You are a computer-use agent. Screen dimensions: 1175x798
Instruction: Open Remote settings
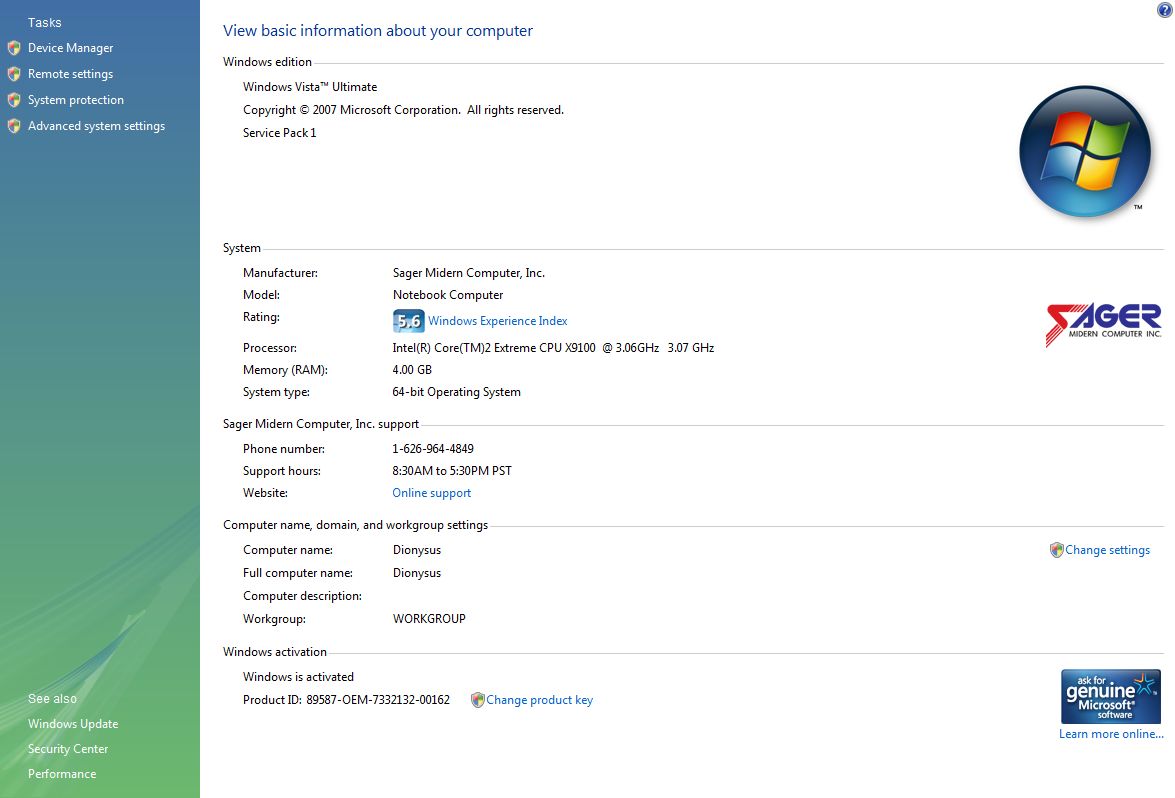click(70, 74)
